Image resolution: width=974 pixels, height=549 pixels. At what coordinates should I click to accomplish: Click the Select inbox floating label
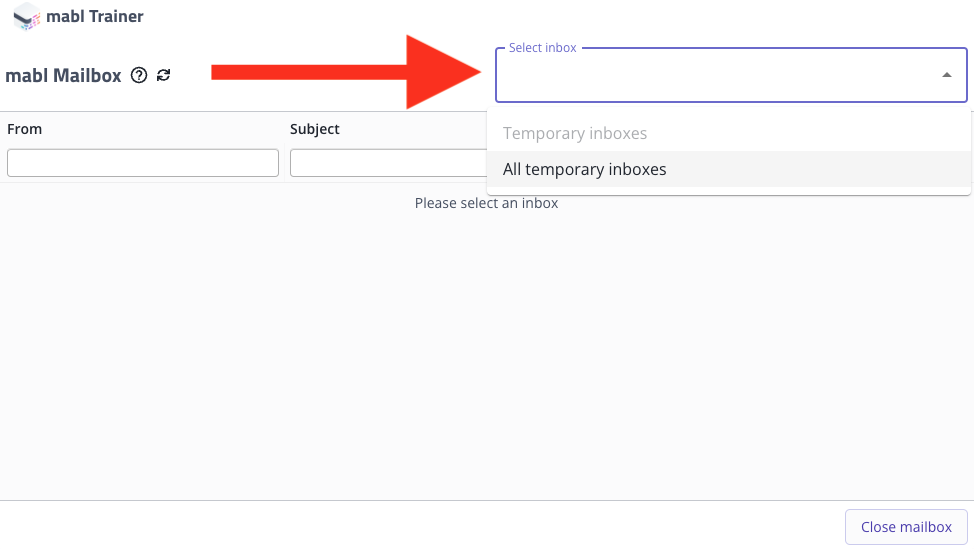tap(542, 48)
